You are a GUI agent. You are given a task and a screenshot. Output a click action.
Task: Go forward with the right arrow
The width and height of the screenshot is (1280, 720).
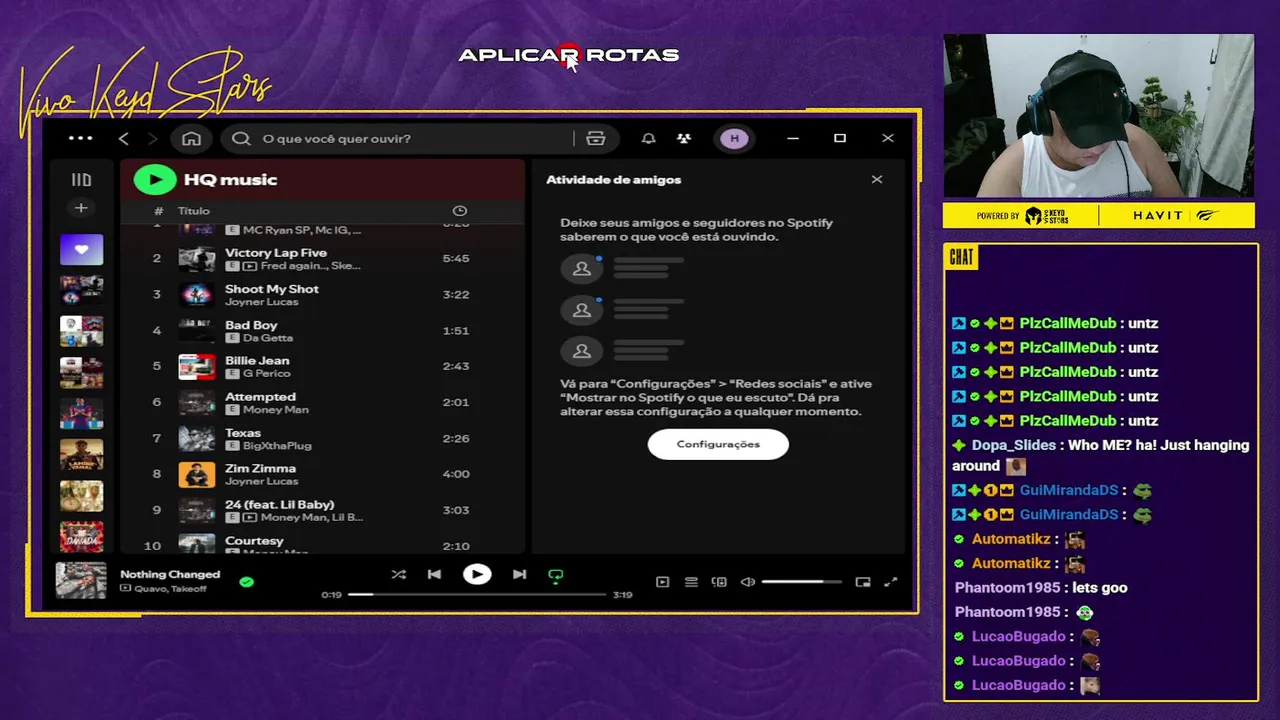pyautogui.click(x=153, y=138)
